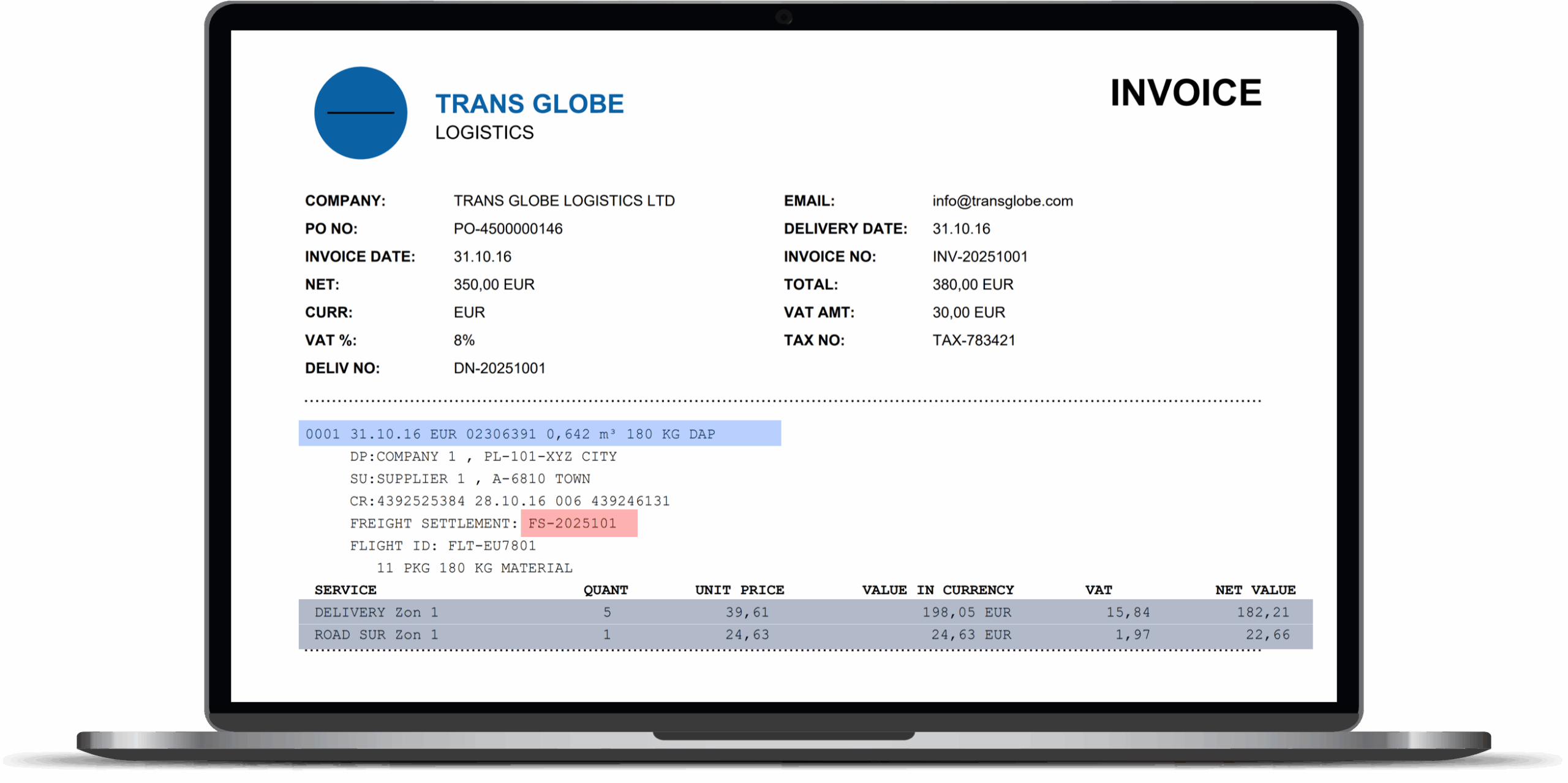1568x783 pixels.
Task: Click the TAX-783421 tax number
Action: click(974, 340)
